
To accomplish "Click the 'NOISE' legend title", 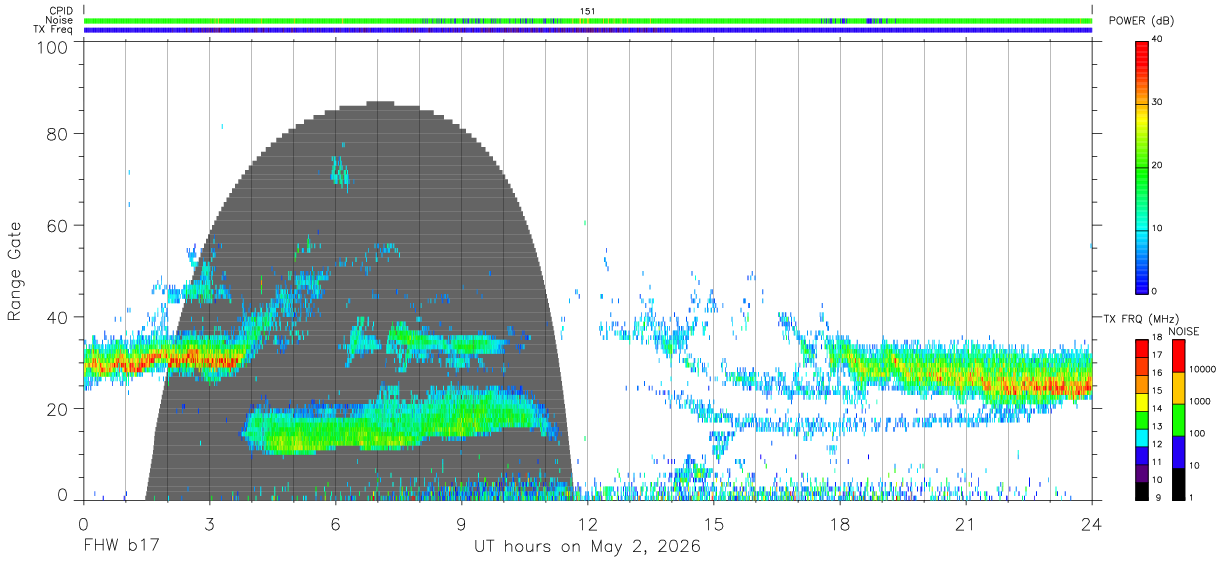I will [1183, 331].
